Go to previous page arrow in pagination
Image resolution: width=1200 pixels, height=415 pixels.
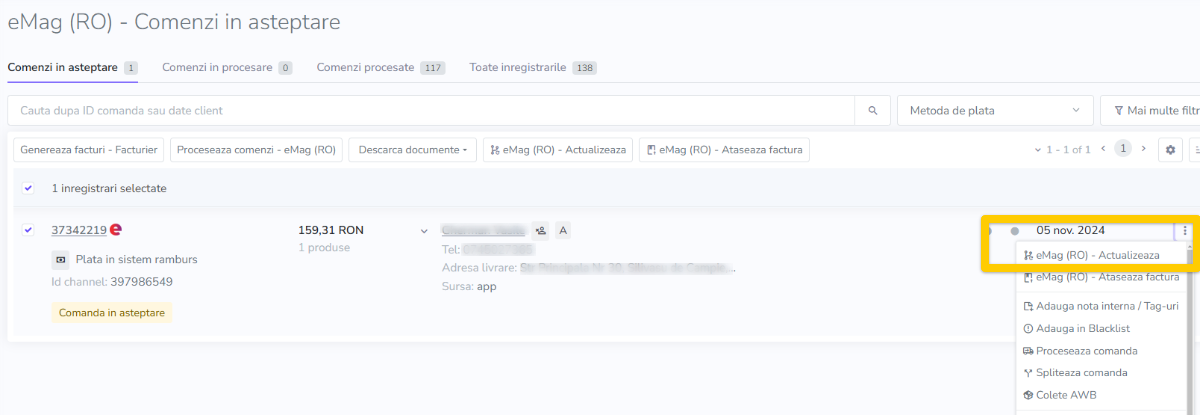point(1103,149)
